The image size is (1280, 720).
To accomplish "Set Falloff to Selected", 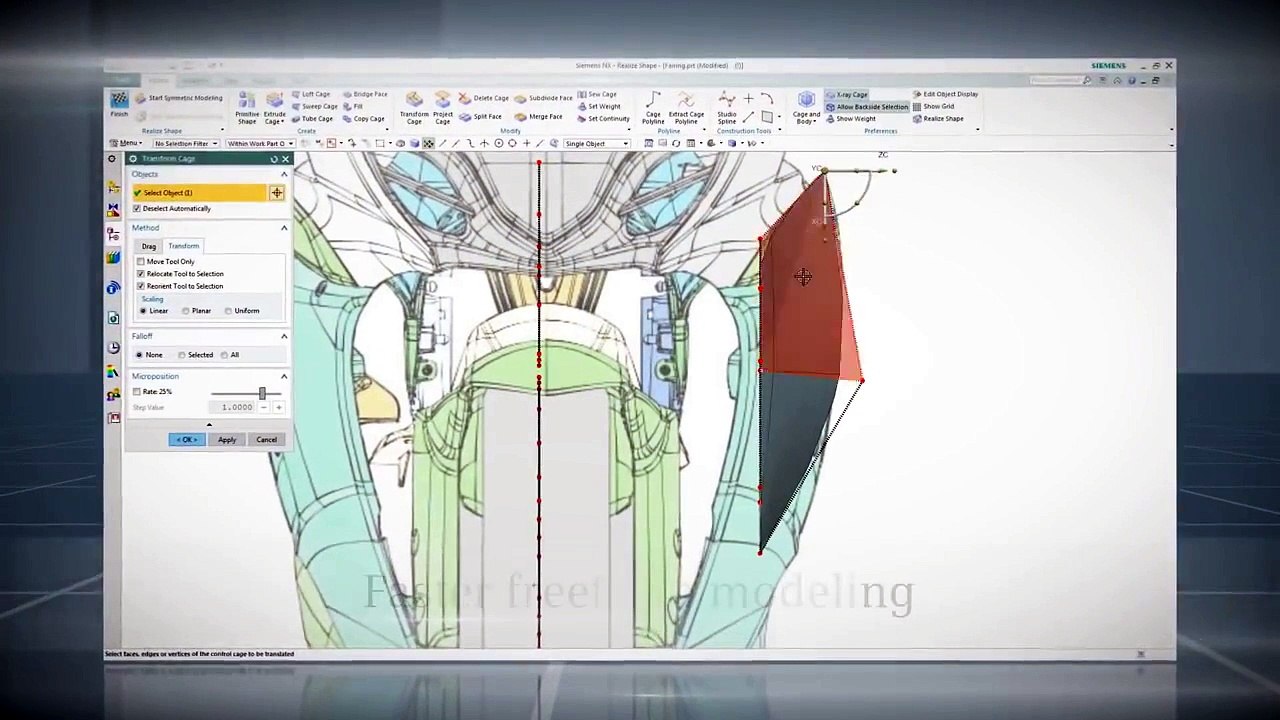I will click(x=181, y=355).
